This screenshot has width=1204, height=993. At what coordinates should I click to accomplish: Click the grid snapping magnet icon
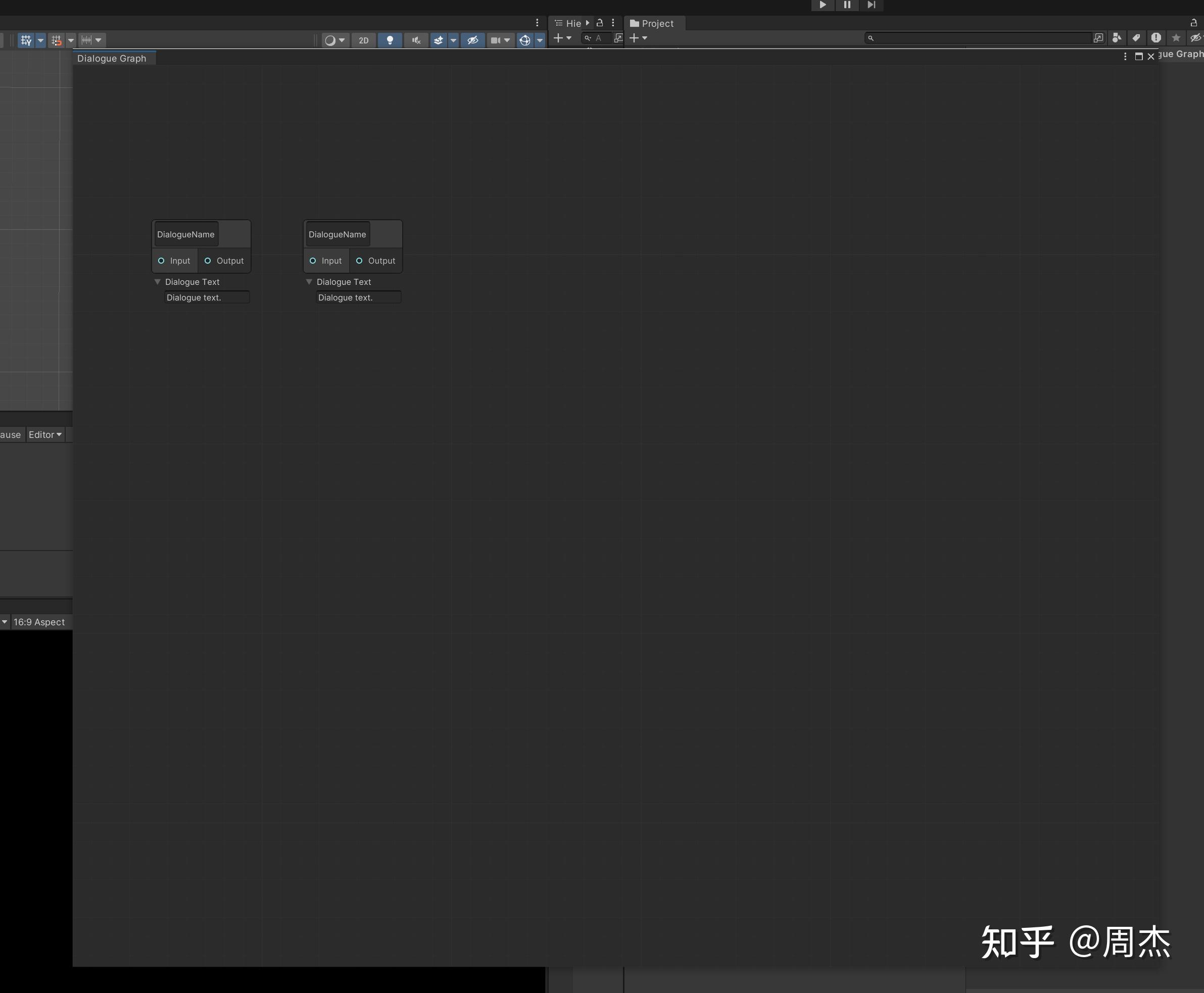click(56, 40)
